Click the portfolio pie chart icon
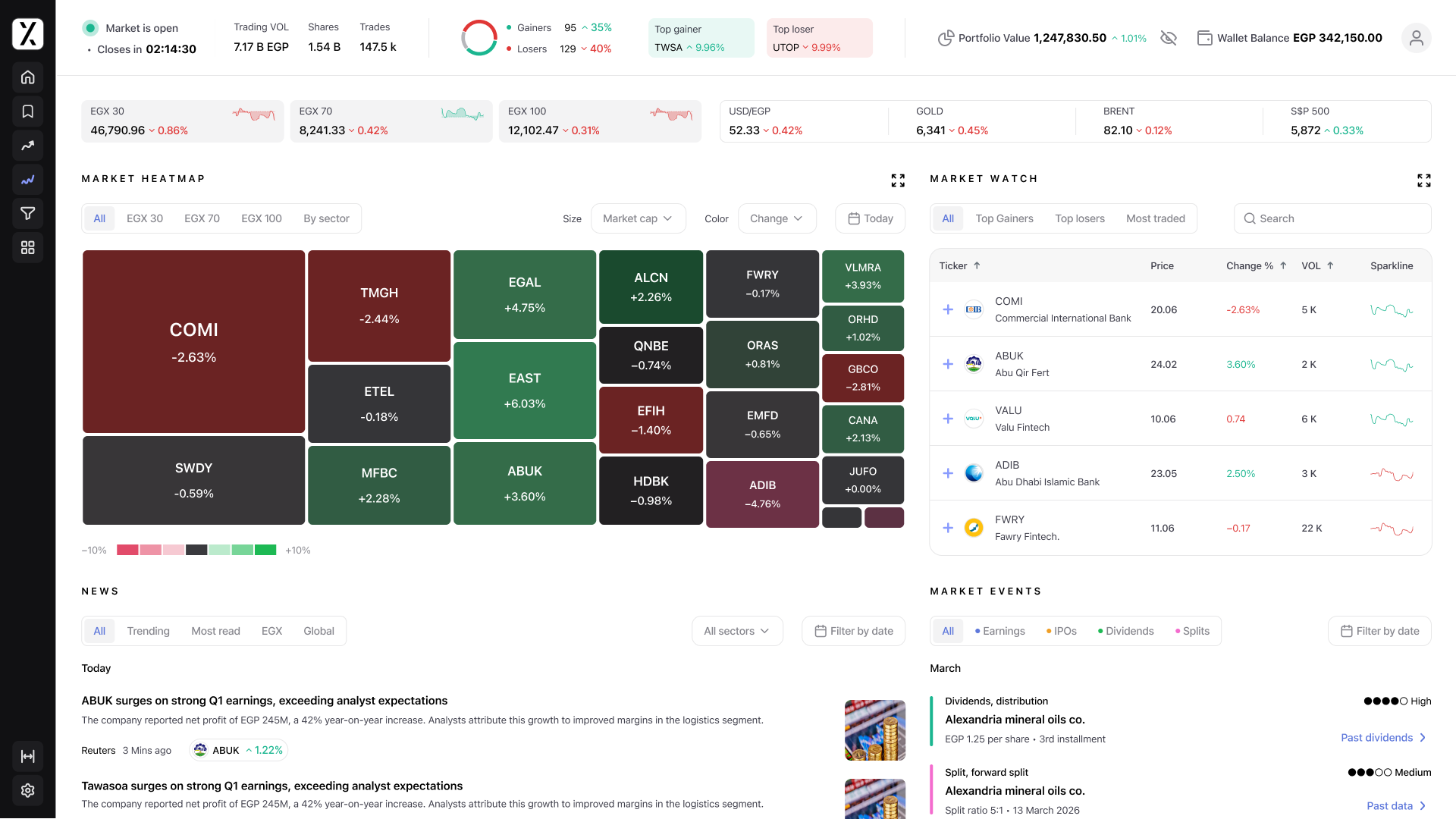The image size is (1456, 819). pos(946,38)
